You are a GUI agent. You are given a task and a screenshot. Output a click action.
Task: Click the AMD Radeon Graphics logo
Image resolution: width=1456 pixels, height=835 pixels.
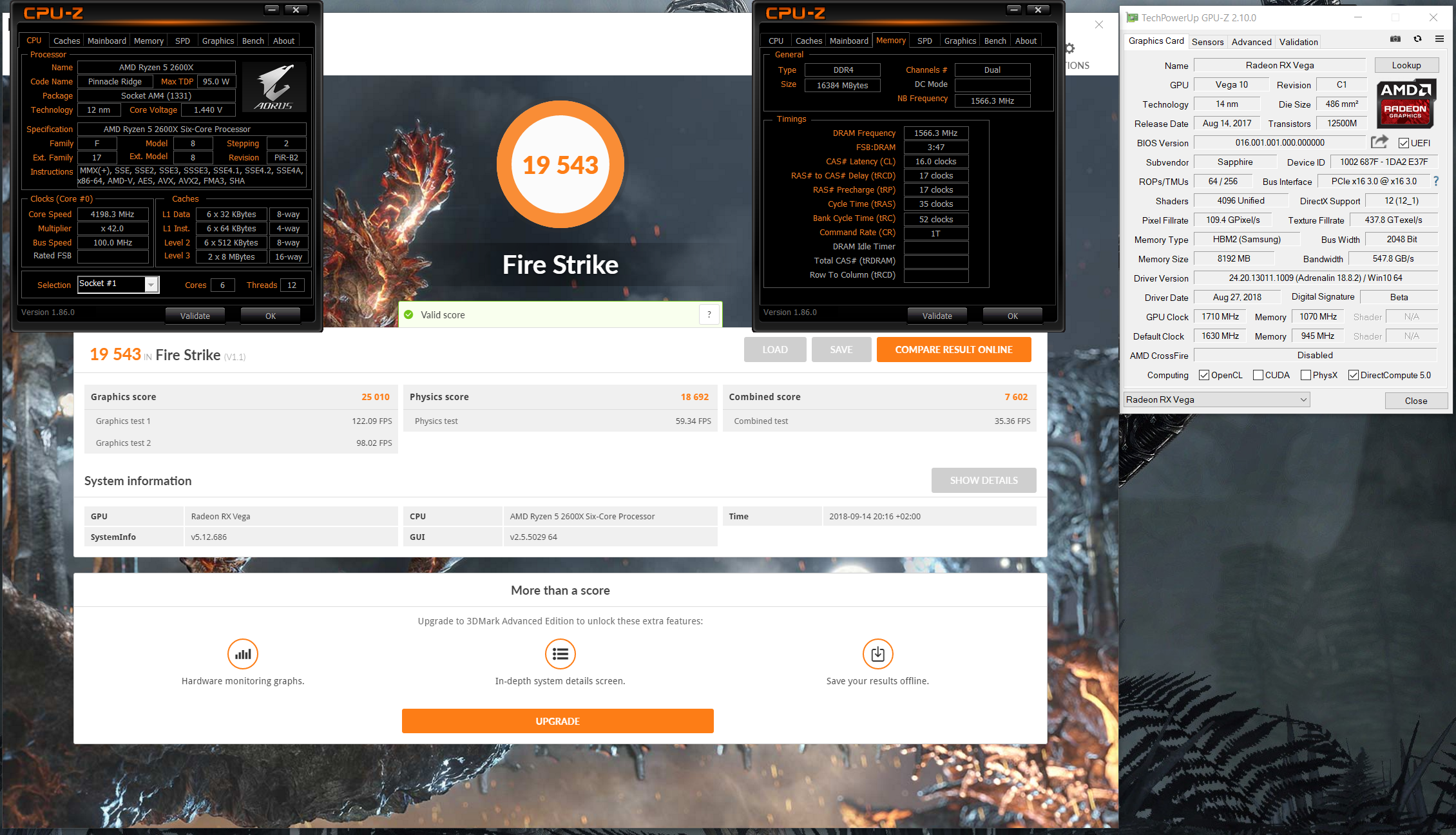1406,104
